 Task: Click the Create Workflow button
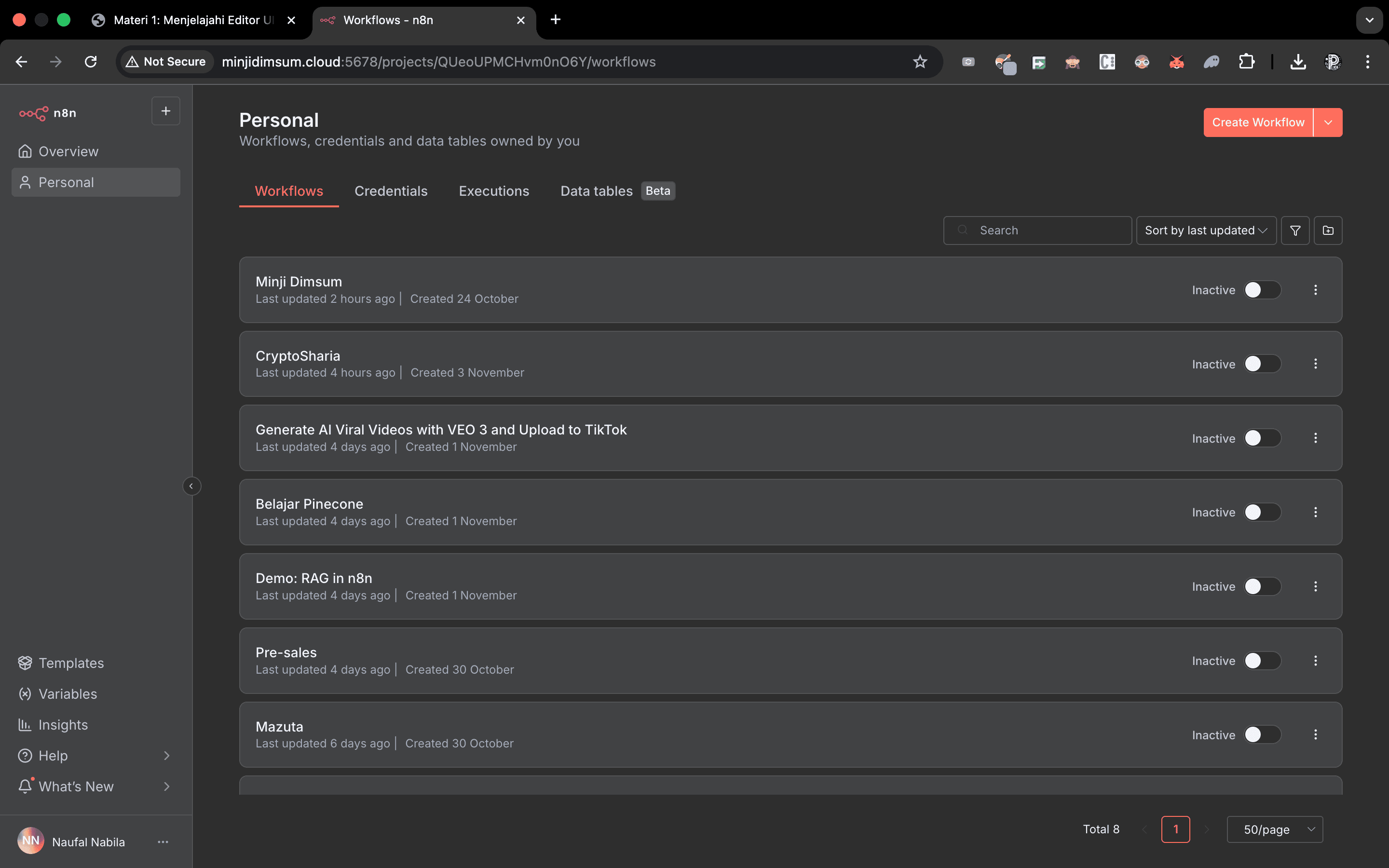[1258, 122]
